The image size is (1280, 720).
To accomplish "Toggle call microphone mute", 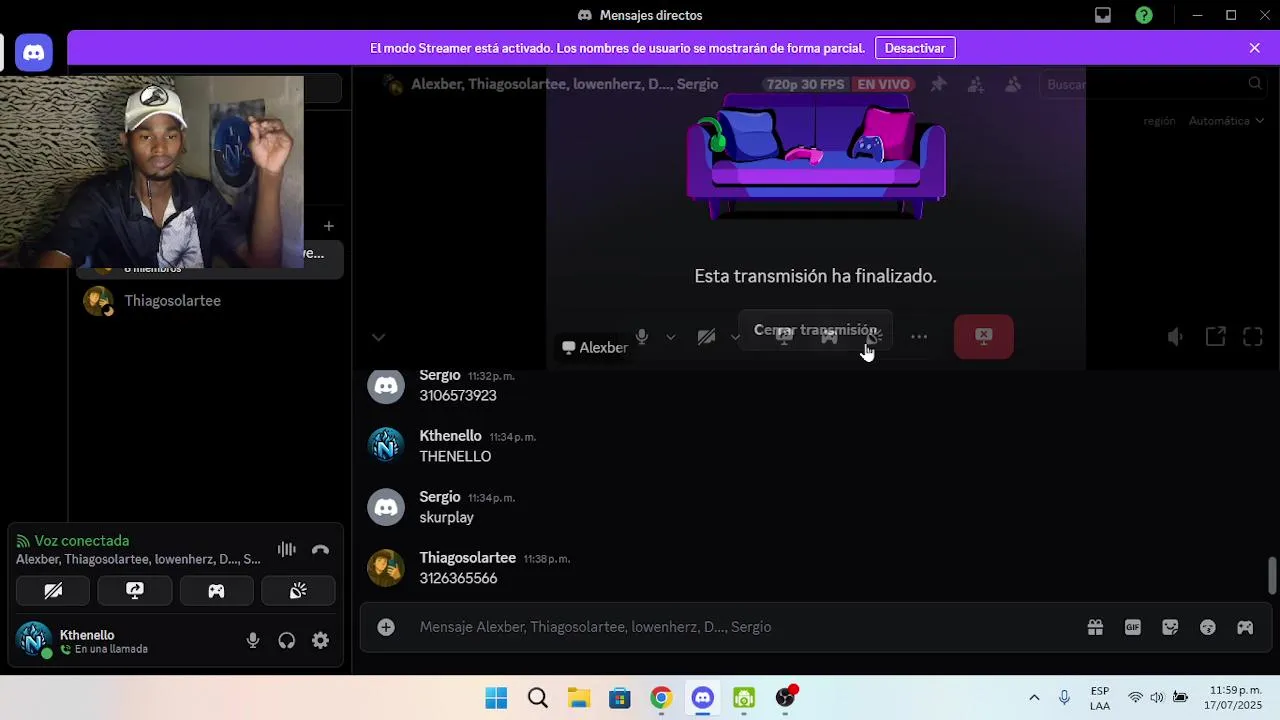I will 642,337.
